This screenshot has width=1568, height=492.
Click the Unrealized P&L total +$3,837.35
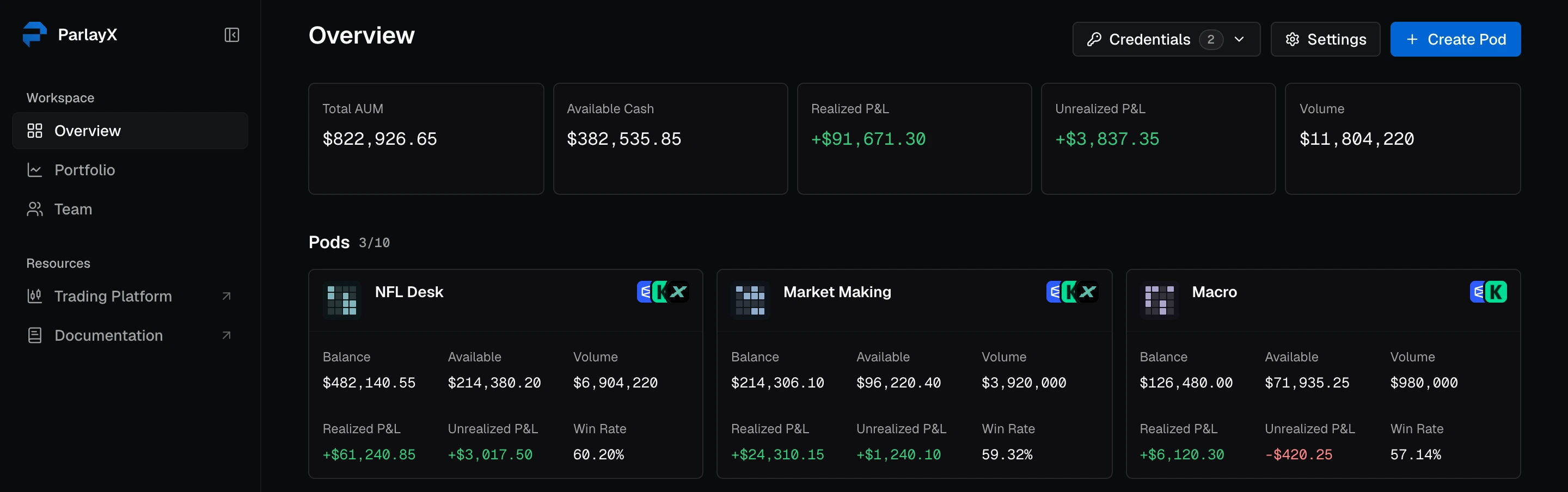pyautogui.click(x=1107, y=139)
